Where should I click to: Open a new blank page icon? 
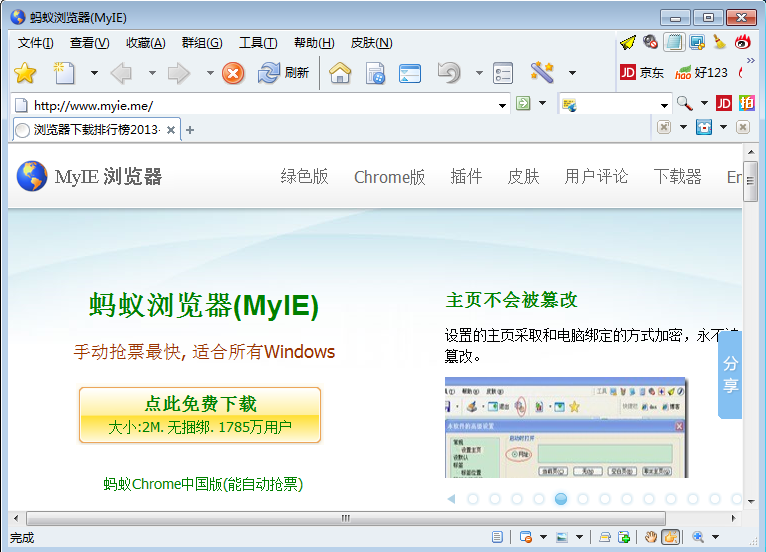[x=64, y=73]
